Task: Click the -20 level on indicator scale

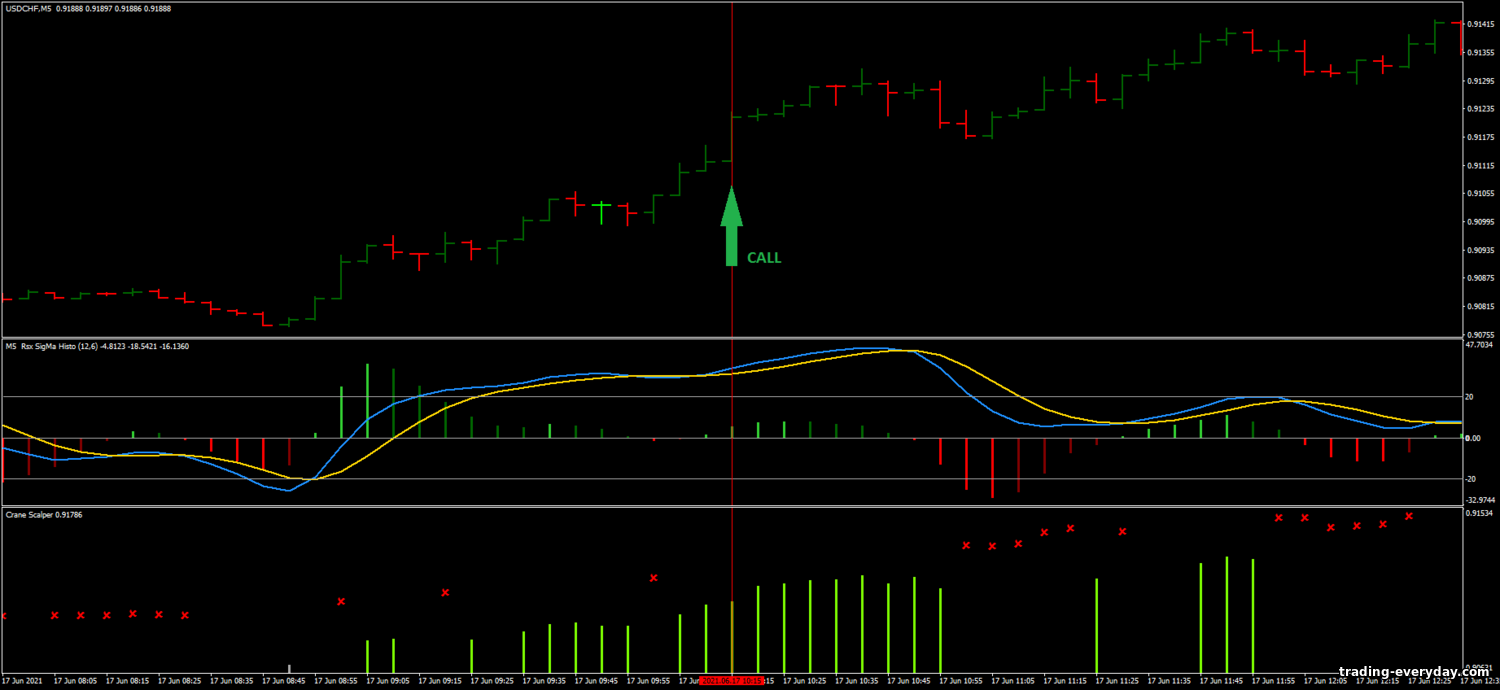Action: click(1473, 479)
